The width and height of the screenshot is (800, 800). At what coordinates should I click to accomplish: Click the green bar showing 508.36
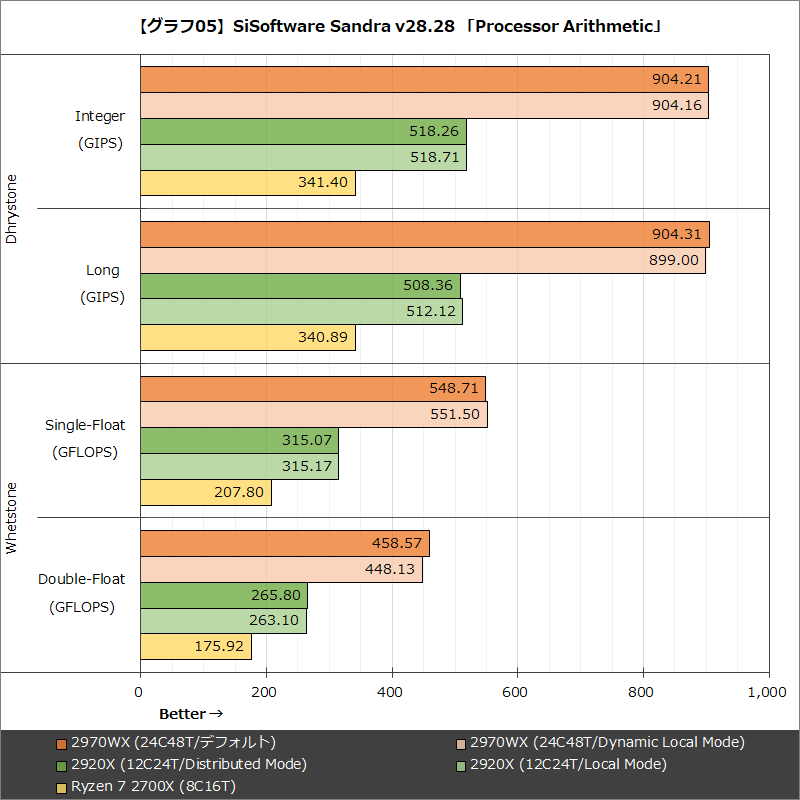pos(300,285)
